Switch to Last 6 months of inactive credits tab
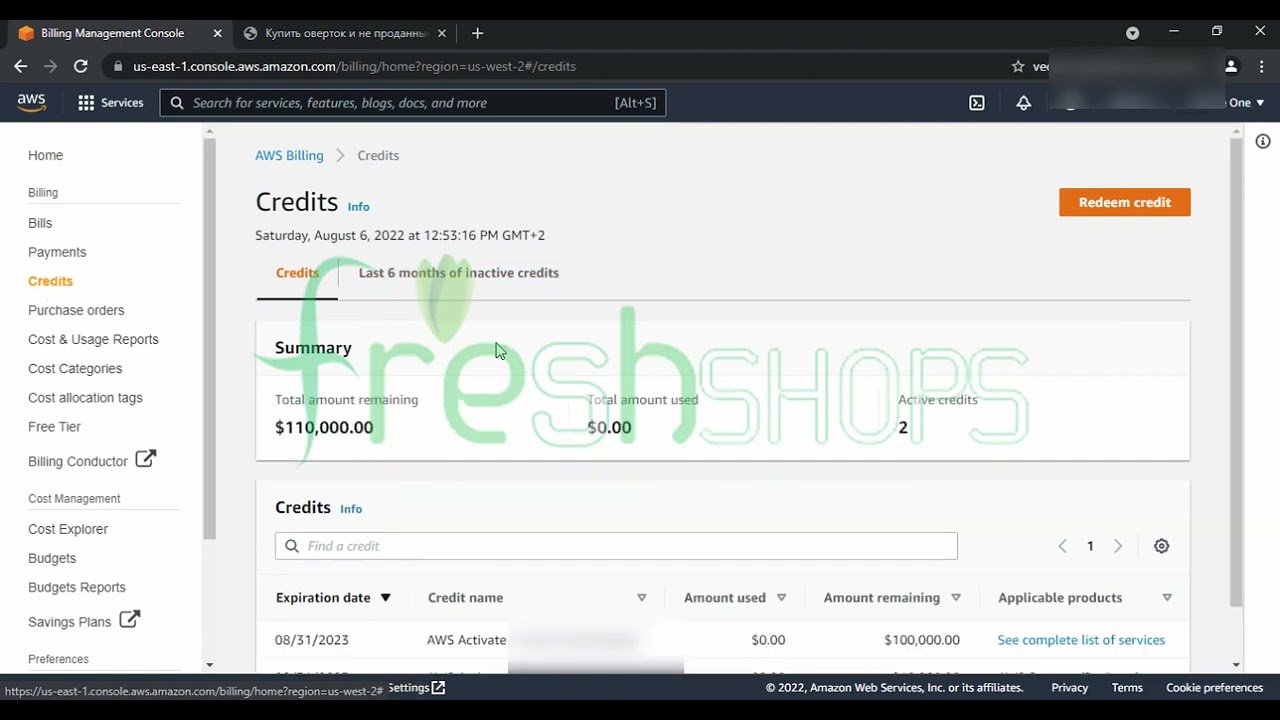Image resolution: width=1280 pixels, height=720 pixels. pyautogui.click(x=459, y=273)
